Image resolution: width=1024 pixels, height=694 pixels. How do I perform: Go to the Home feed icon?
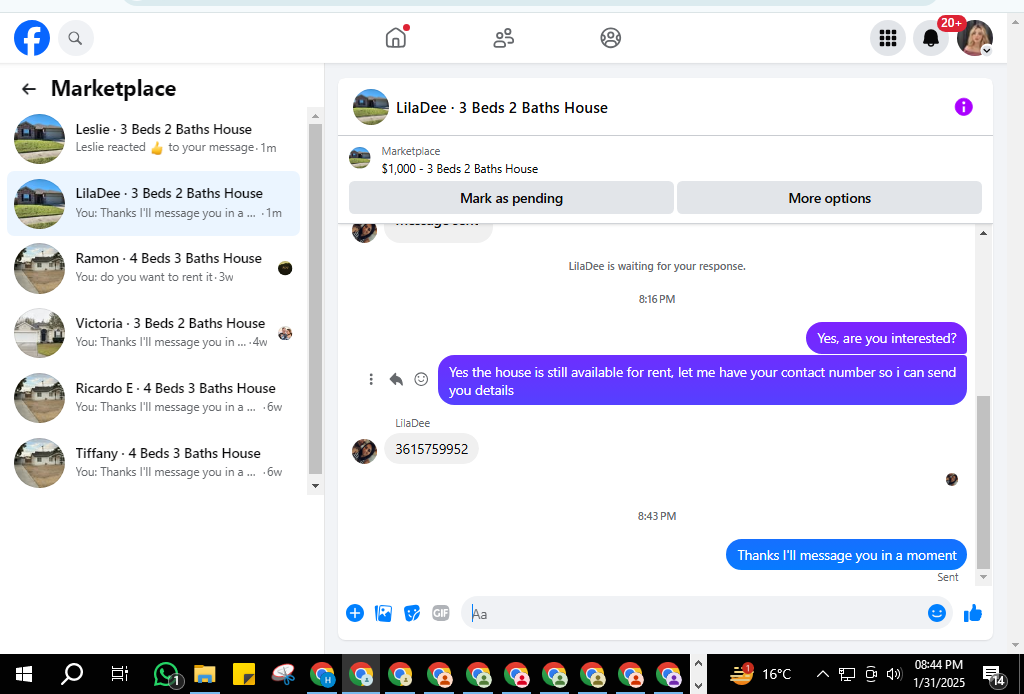[396, 38]
